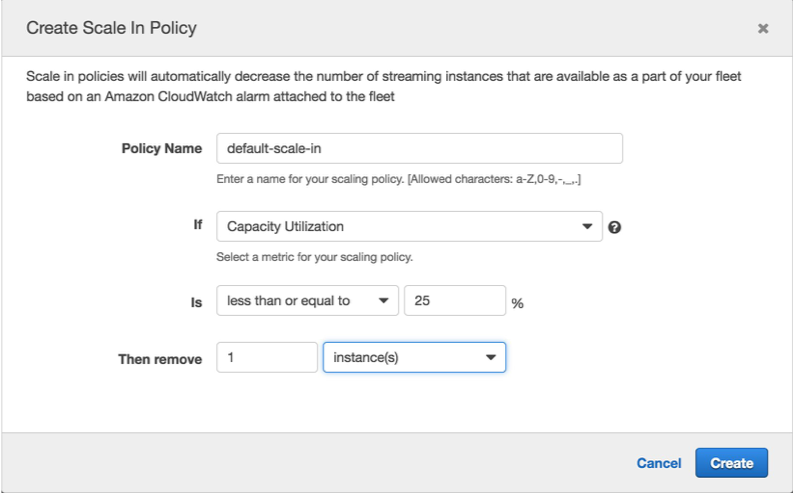Open the Capacity Utilization metric dropdown
The width and height of the screenshot is (793, 493).
coord(409,226)
